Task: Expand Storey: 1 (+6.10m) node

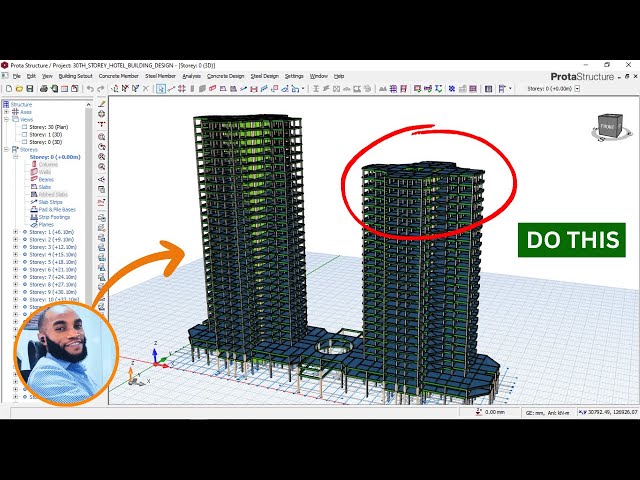Action: click(16, 232)
